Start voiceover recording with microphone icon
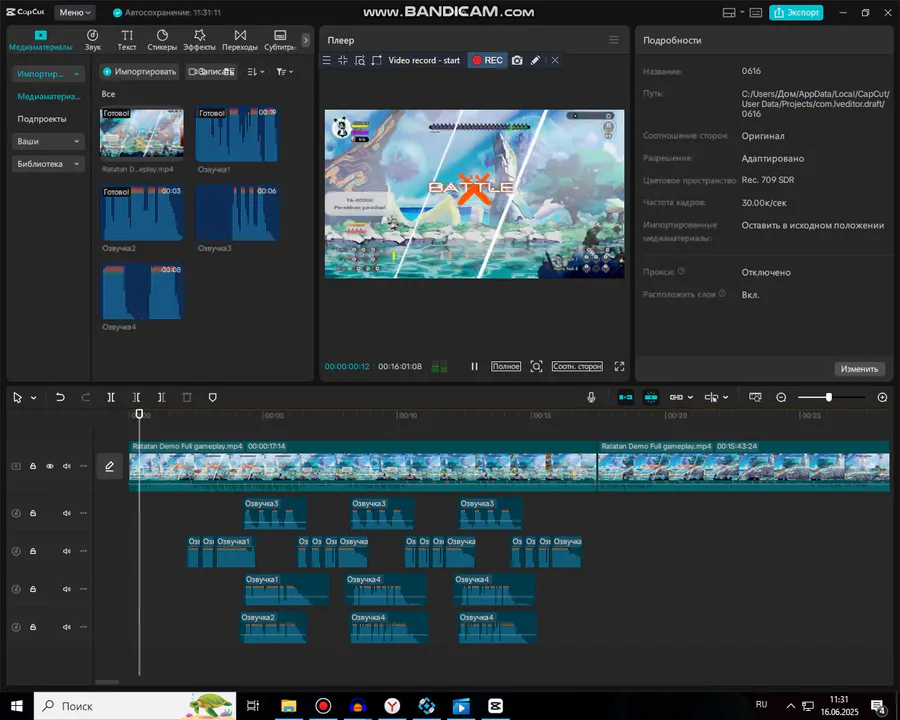The width and height of the screenshot is (900, 720). pyautogui.click(x=591, y=397)
